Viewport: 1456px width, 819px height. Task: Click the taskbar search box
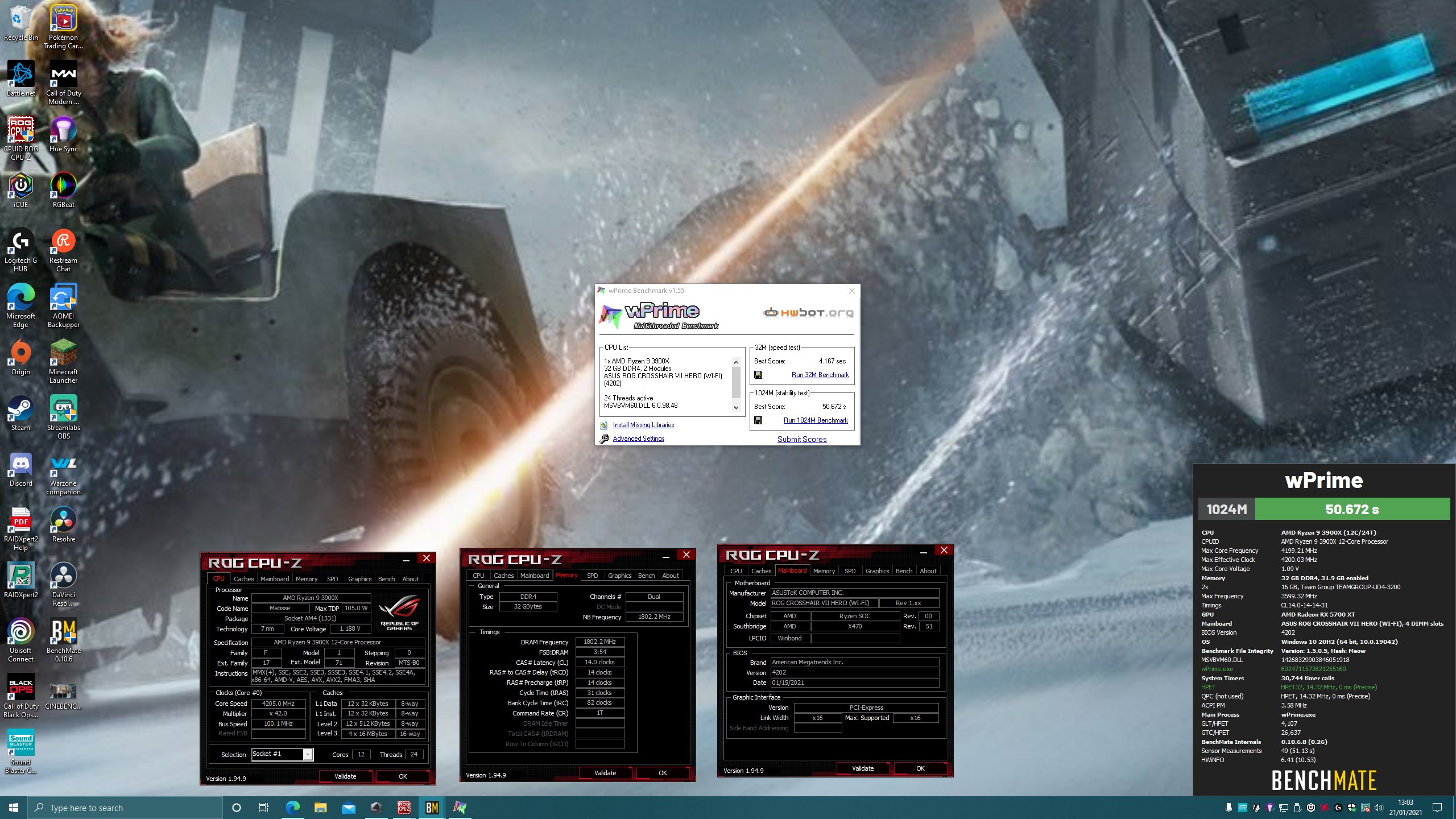(x=124, y=808)
